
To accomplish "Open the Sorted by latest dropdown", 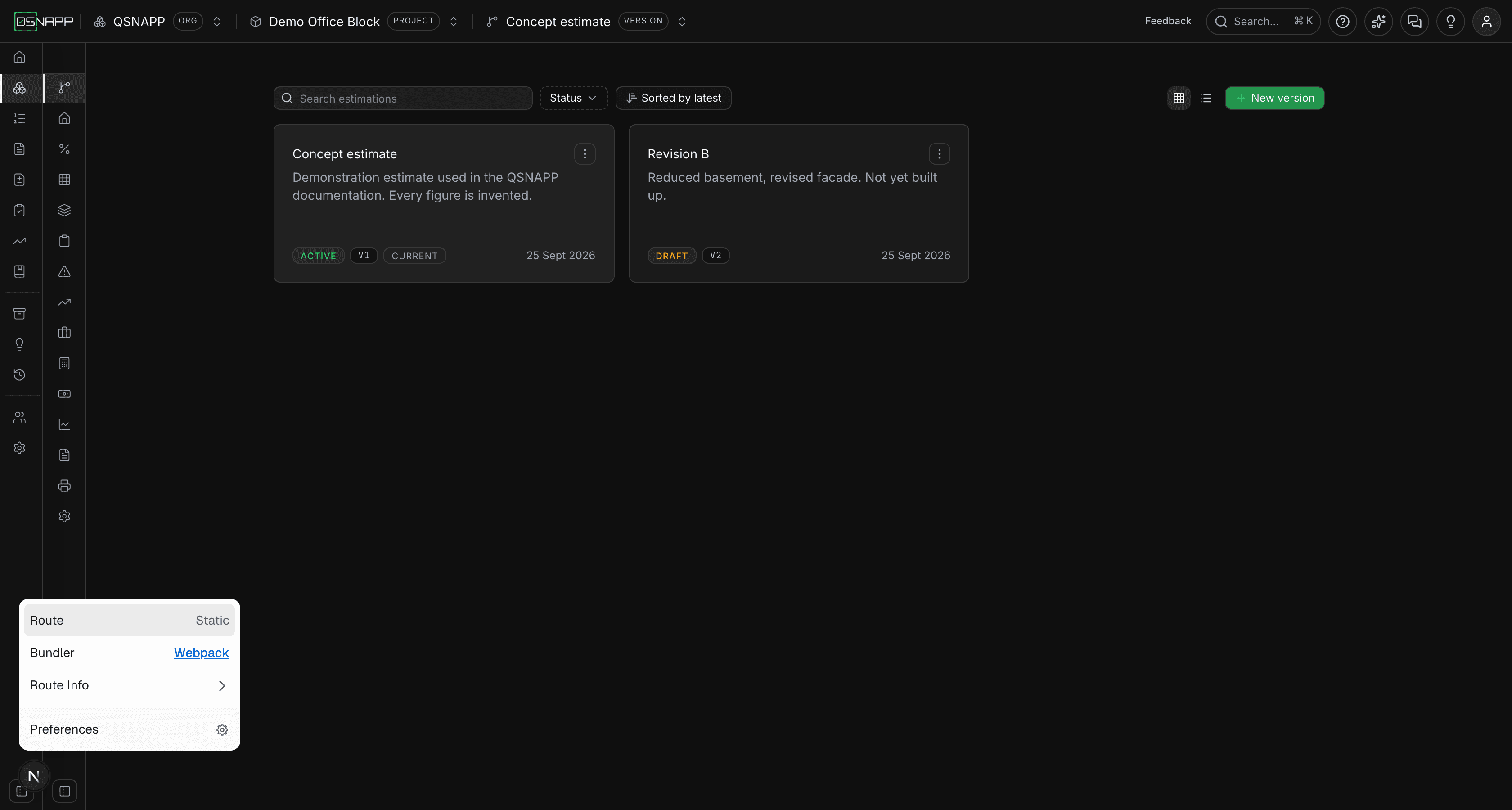I will [673, 98].
